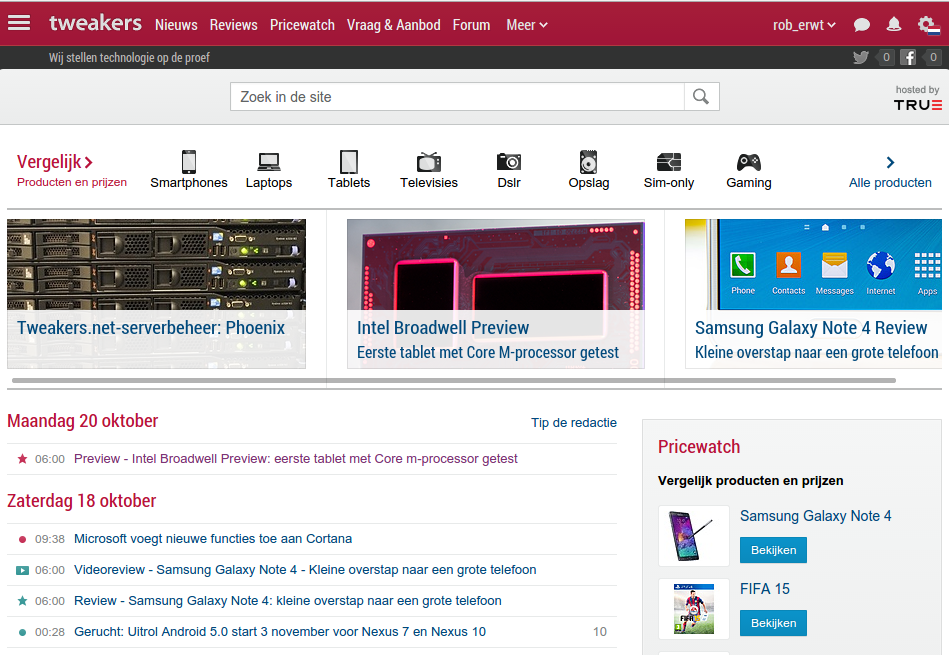Viewport: 949px width, 655px height.
Task: Click the Zoek in de site search field
Action: [457, 96]
